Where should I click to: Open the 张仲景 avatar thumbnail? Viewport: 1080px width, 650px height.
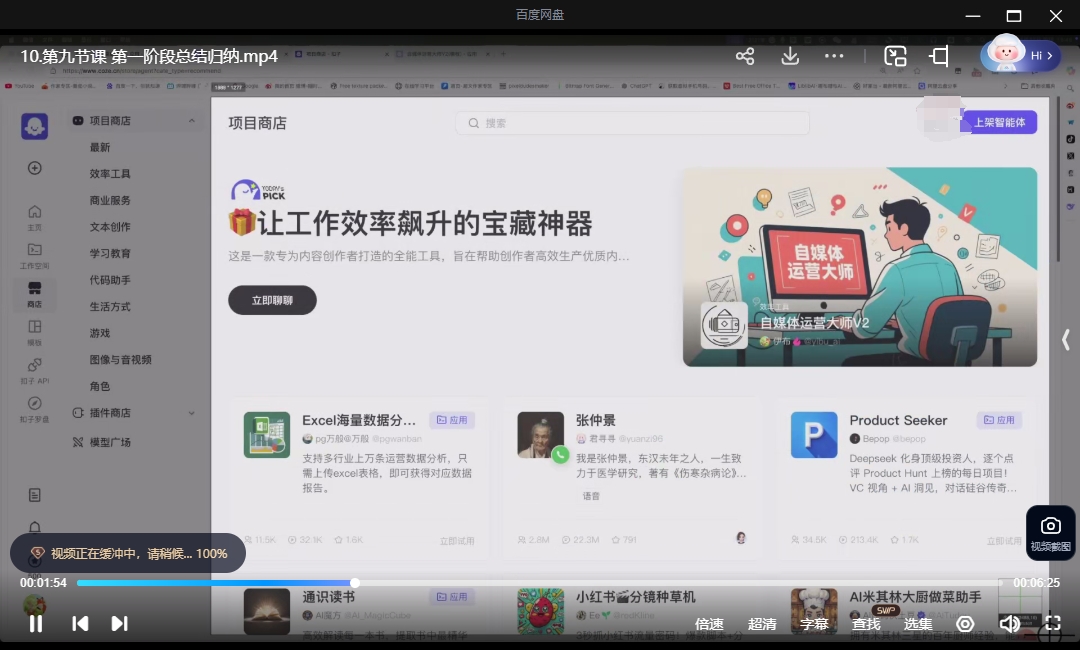pyautogui.click(x=541, y=435)
